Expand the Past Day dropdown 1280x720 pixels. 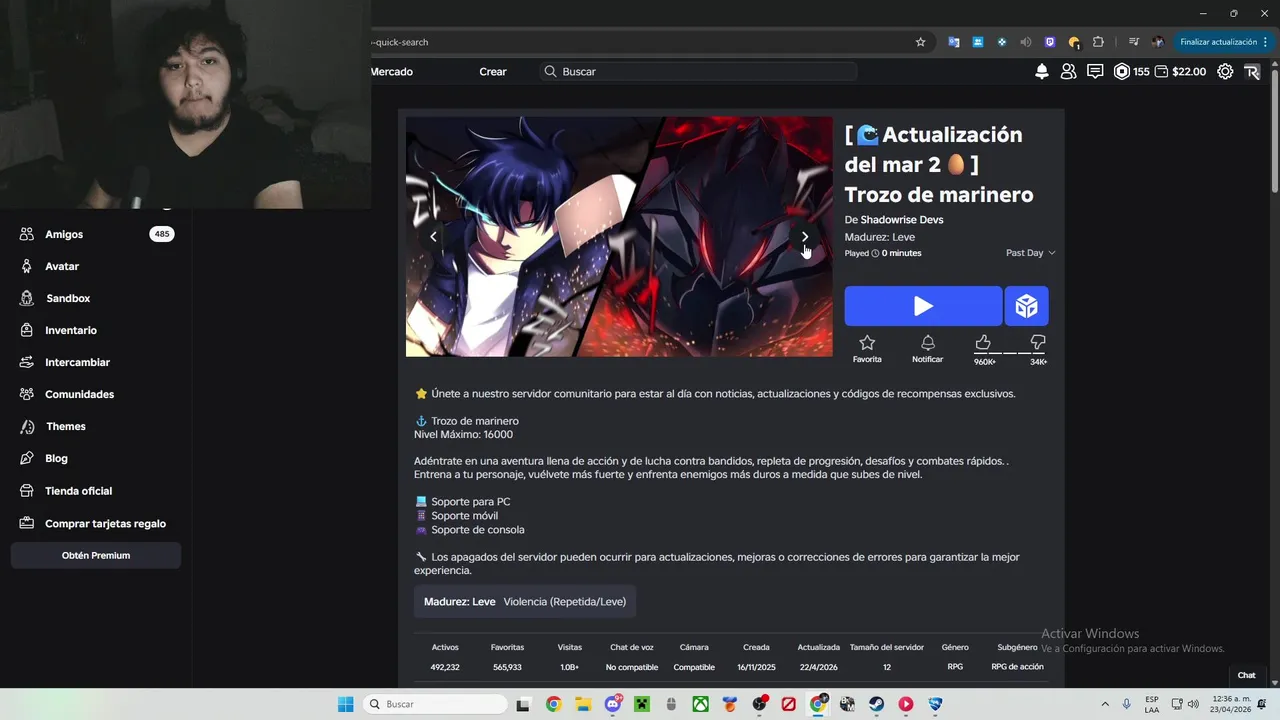1030,253
